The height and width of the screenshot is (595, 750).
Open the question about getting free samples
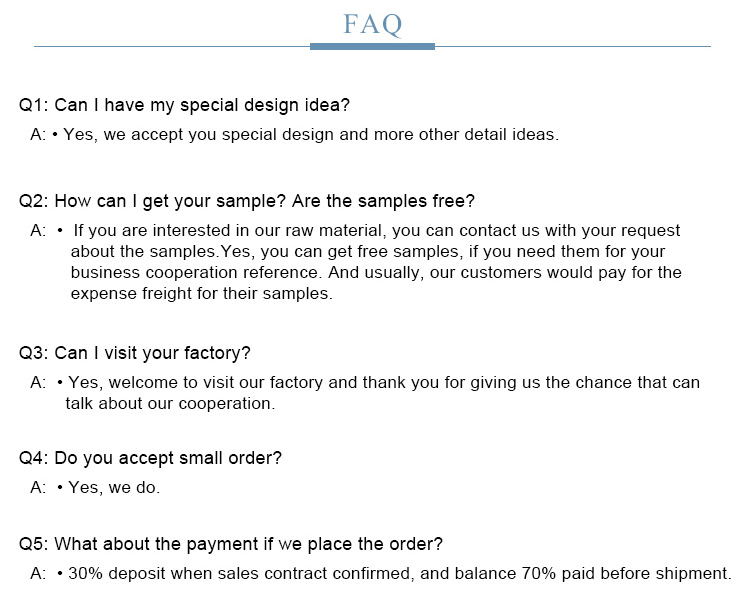[x=247, y=201]
